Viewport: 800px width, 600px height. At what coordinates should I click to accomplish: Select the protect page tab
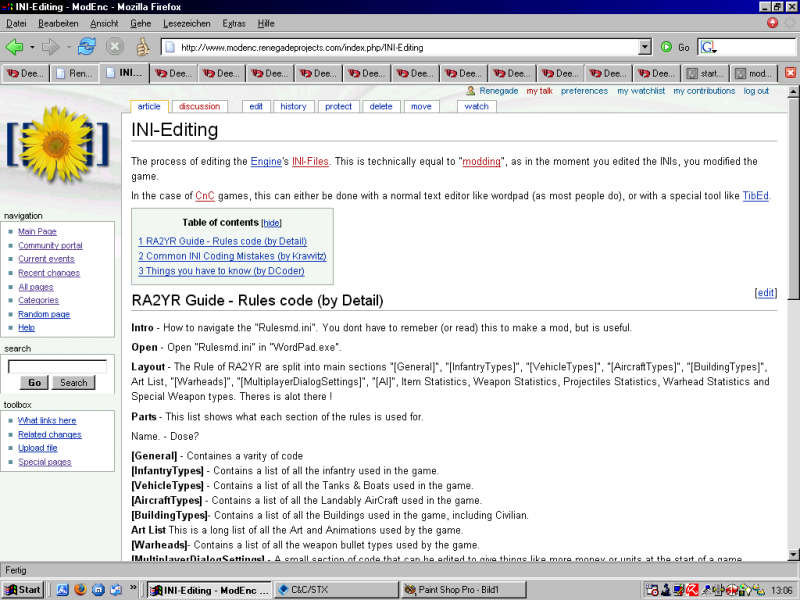338,106
